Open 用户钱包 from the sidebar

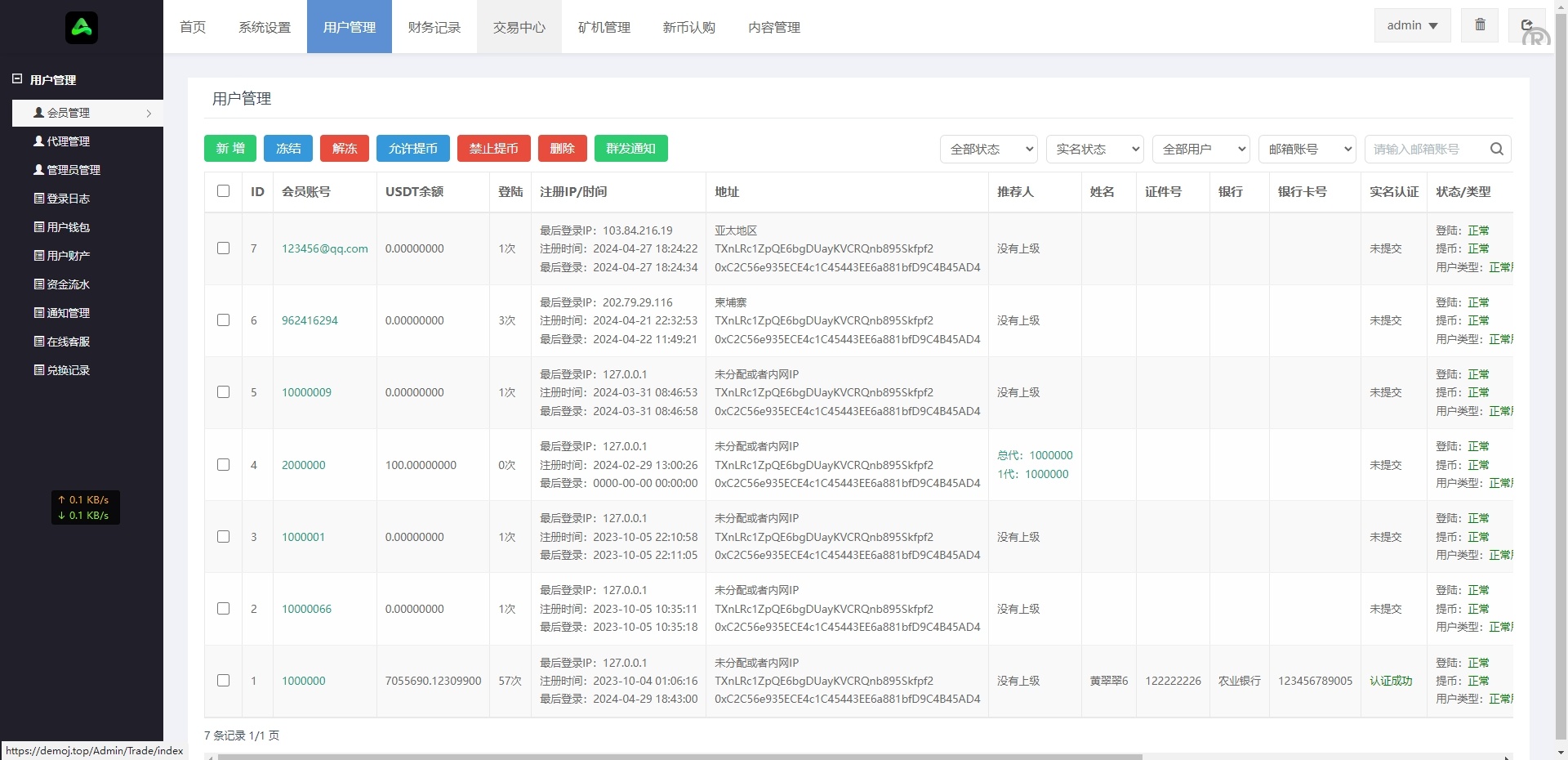tap(39, 227)
